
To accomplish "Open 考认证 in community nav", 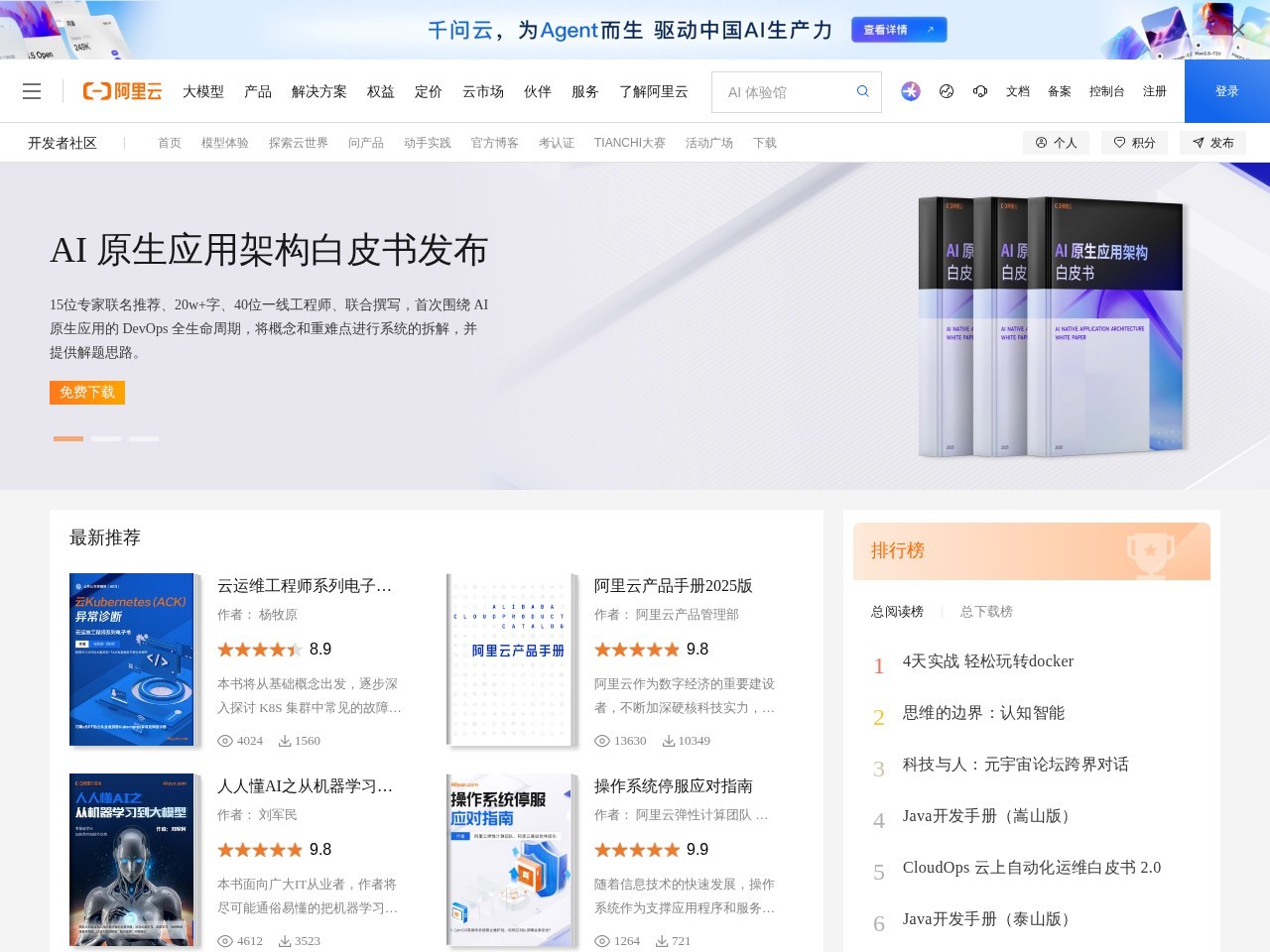I will click(557, 143).
